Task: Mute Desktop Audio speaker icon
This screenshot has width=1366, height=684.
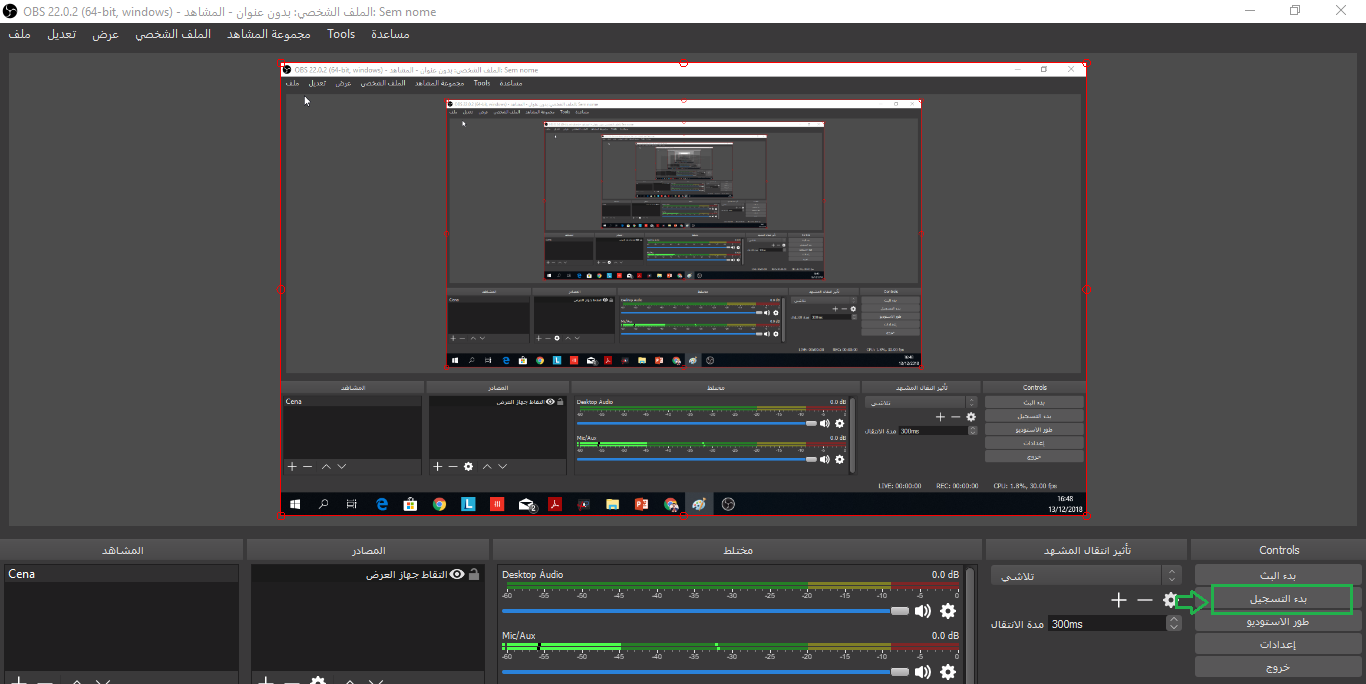Action: [x=923, y=611]
